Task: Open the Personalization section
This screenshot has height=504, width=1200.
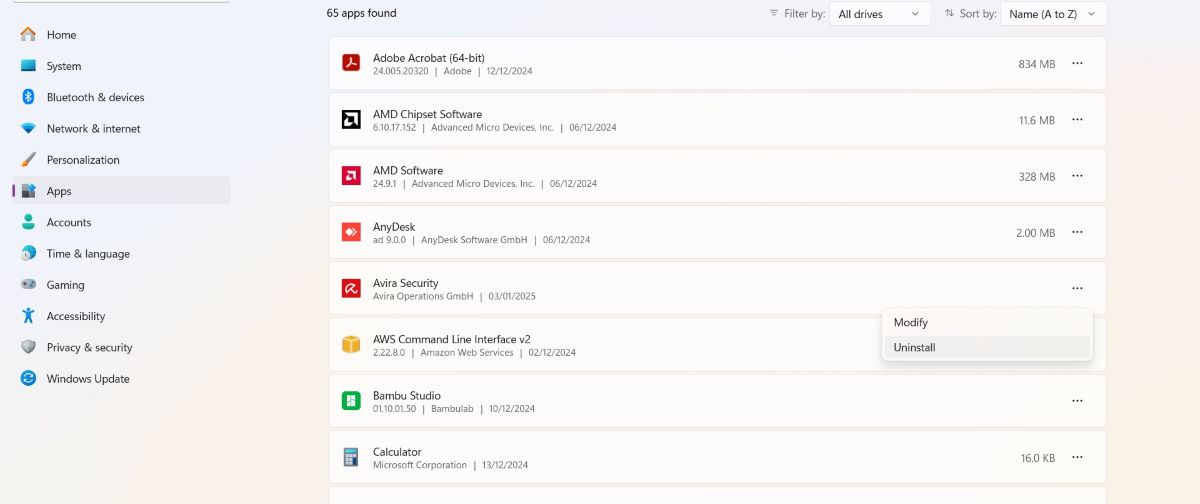Action: point(121,160)
